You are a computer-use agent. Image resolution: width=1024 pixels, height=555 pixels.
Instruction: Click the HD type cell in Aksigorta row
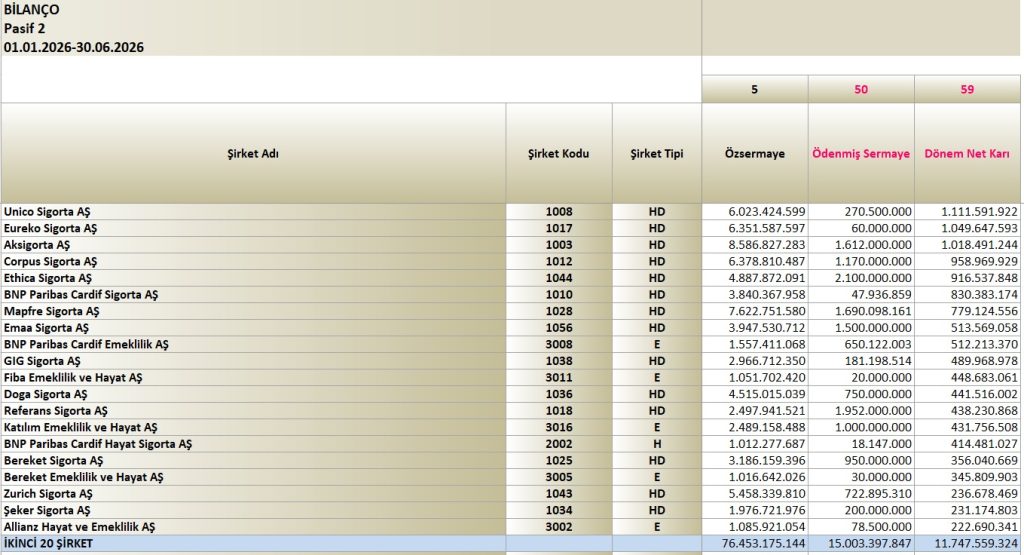pyautogui.click(x=657, y=245)
